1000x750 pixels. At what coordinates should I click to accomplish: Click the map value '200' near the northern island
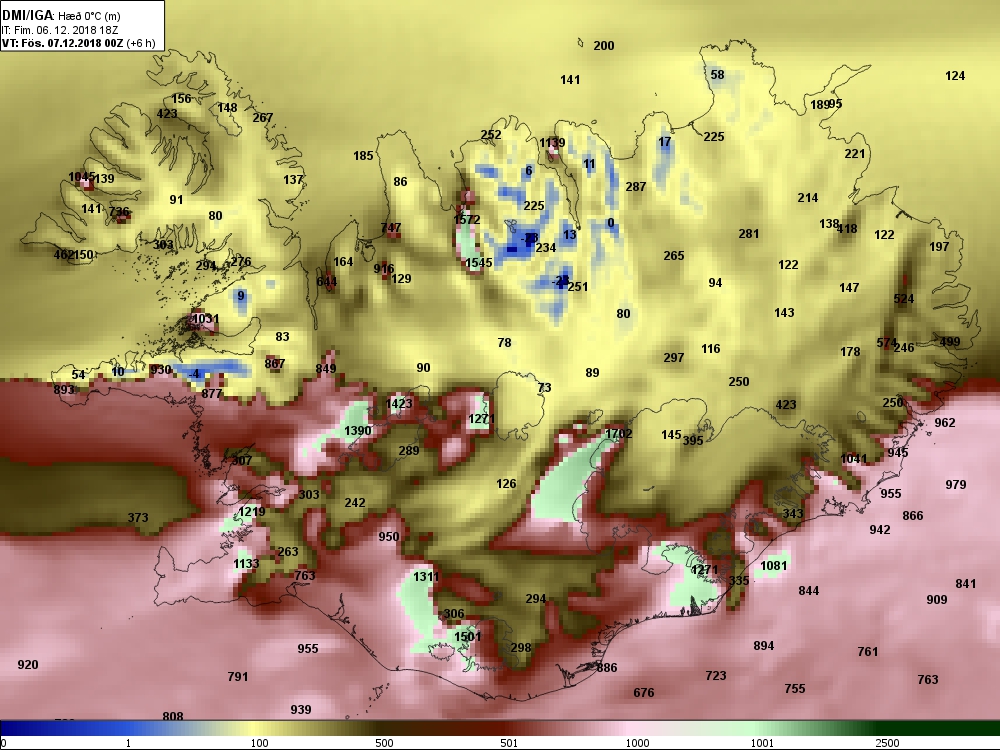(x=604, y=46)
